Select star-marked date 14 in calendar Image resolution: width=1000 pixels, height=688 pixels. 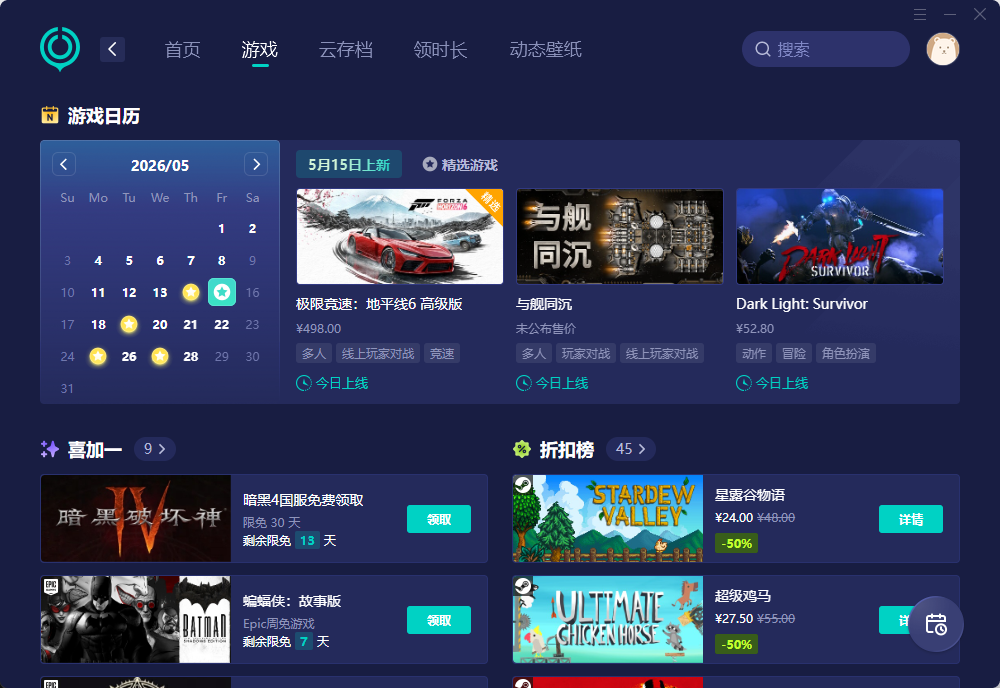point(191,292)
